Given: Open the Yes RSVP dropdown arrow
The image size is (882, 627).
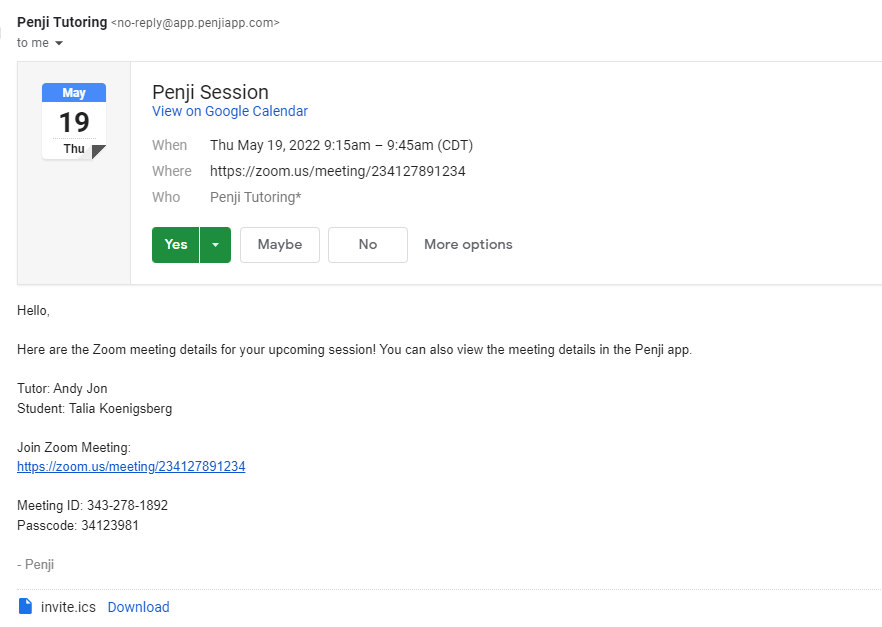Looking at the screenshot, I should click(x=215, y=245).
